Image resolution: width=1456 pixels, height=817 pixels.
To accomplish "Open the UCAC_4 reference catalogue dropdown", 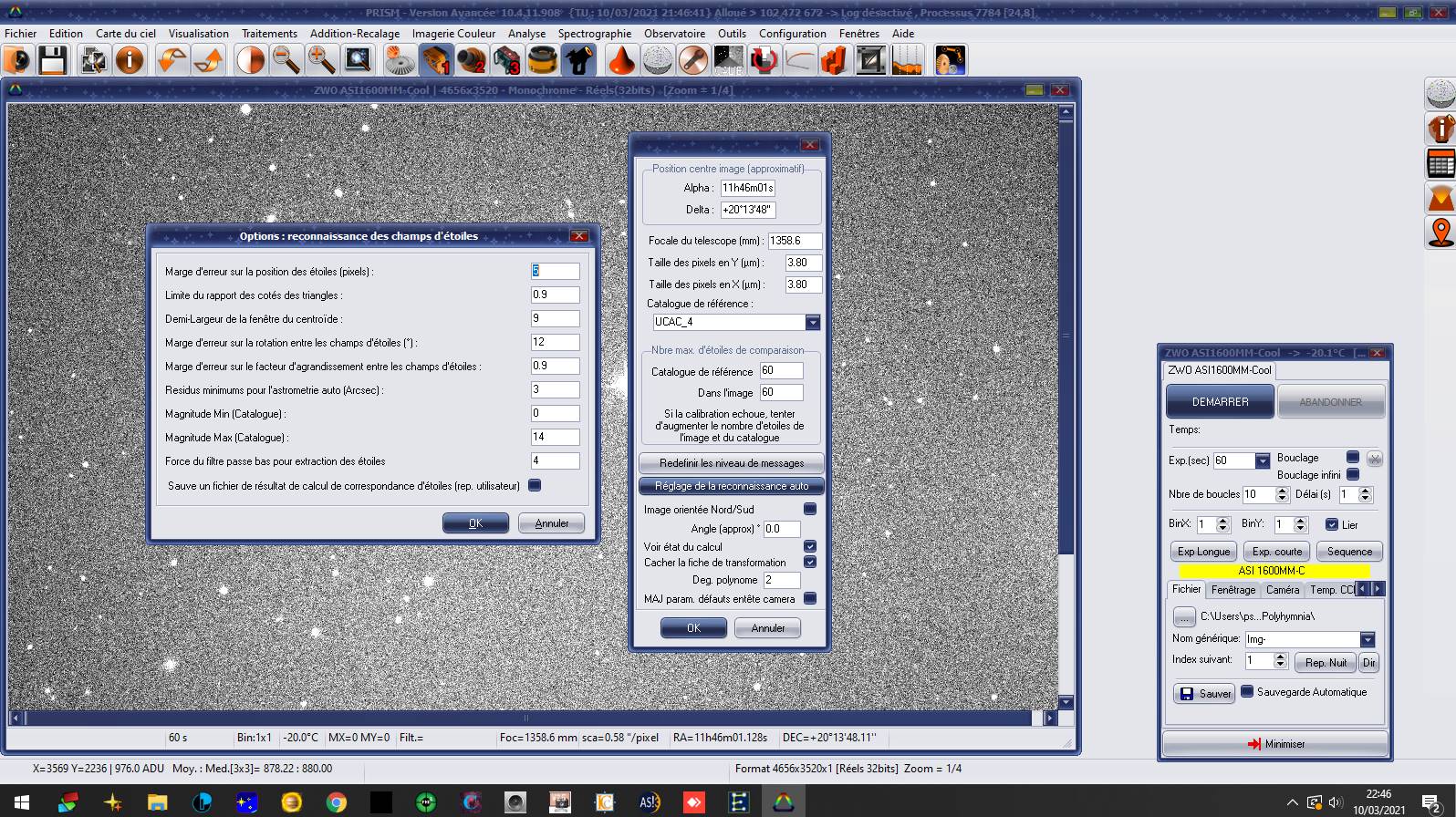I will coord(812,322).
